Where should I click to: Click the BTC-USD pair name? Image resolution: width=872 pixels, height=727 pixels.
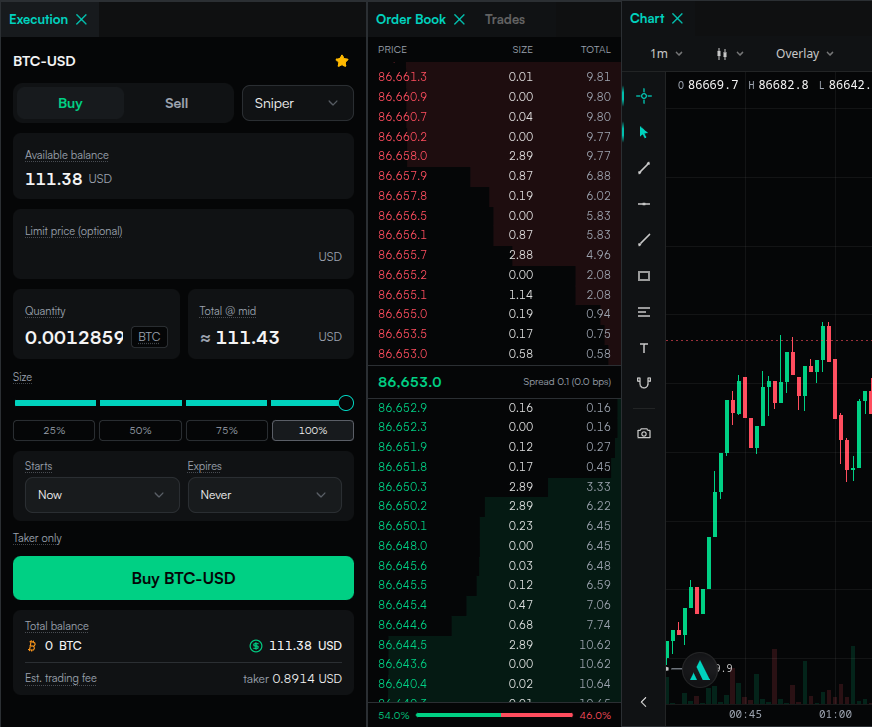pos(44,61)
